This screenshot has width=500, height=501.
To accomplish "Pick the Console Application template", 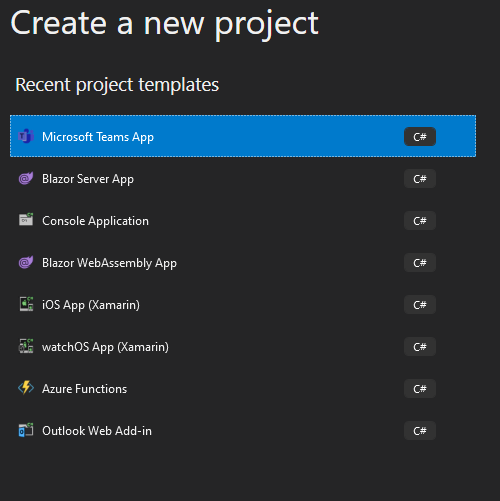I will coord(243,221).
